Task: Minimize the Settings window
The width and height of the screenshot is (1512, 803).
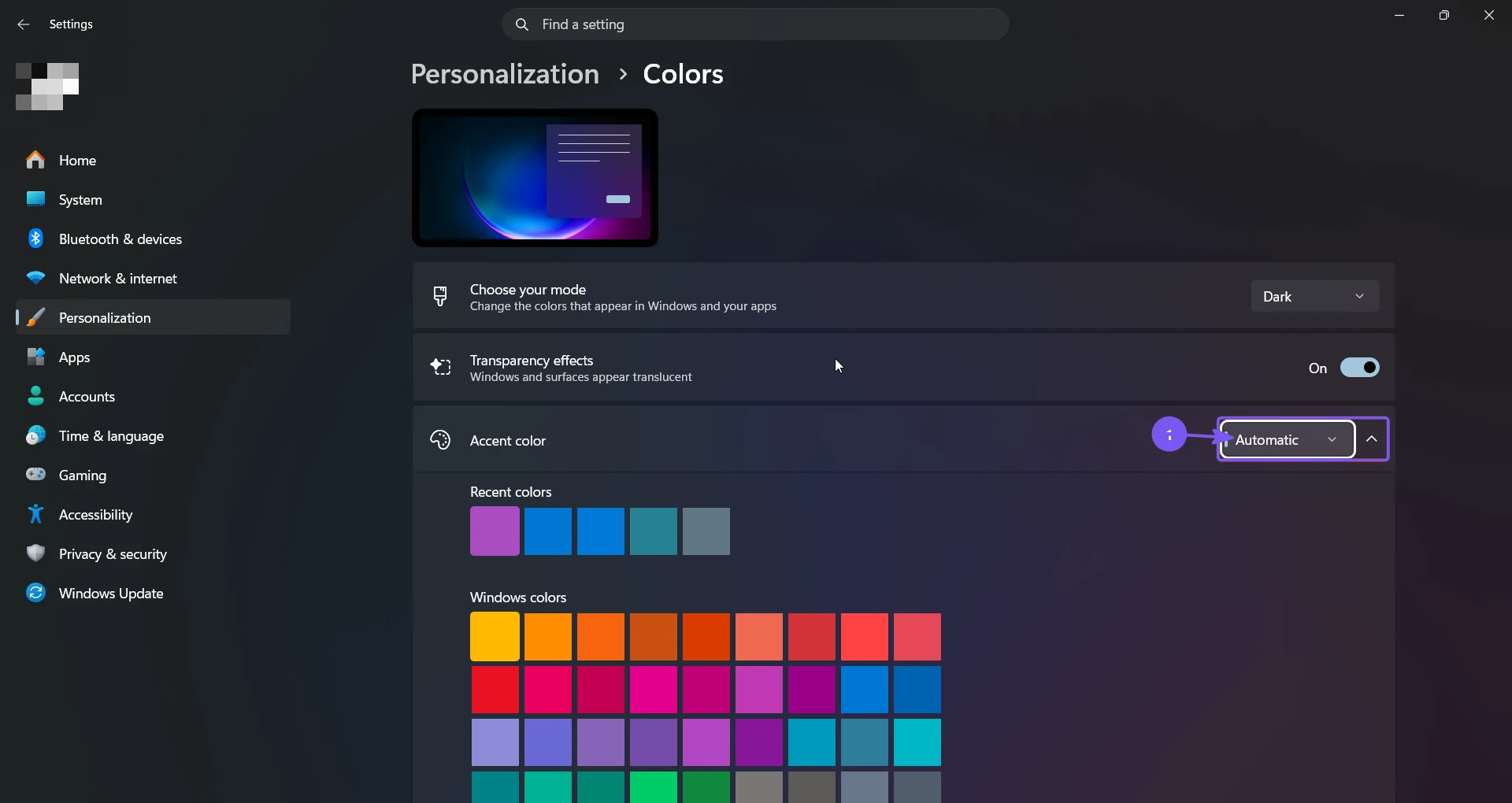Action: pos(1399,15)
